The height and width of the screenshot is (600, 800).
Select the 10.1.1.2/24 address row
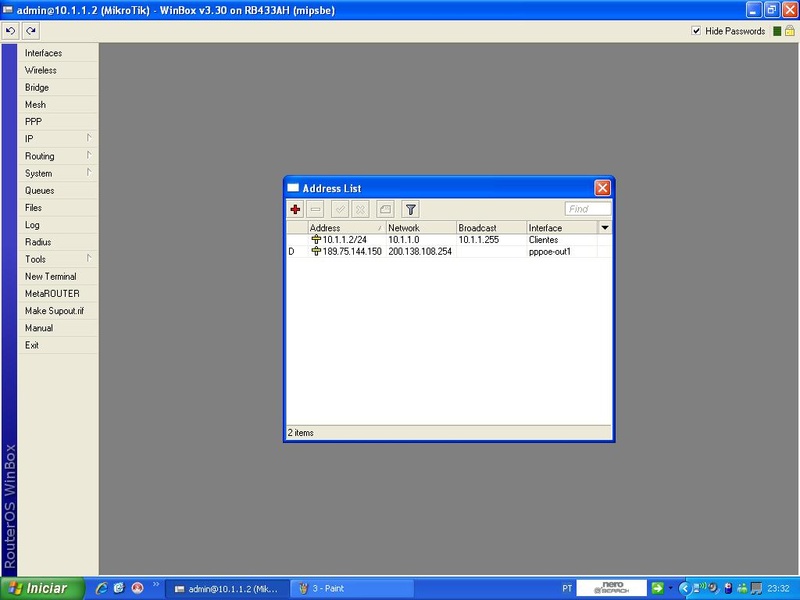(449, 239)
